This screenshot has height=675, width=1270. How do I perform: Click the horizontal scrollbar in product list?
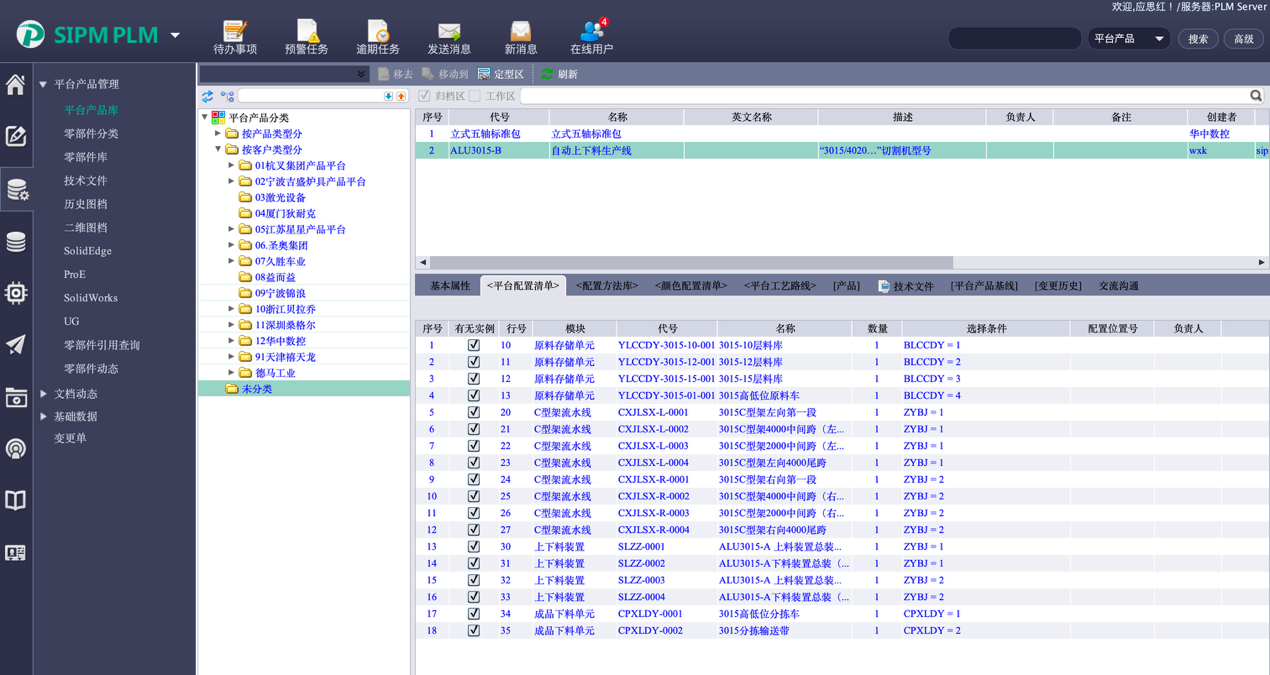pos(690,263)
